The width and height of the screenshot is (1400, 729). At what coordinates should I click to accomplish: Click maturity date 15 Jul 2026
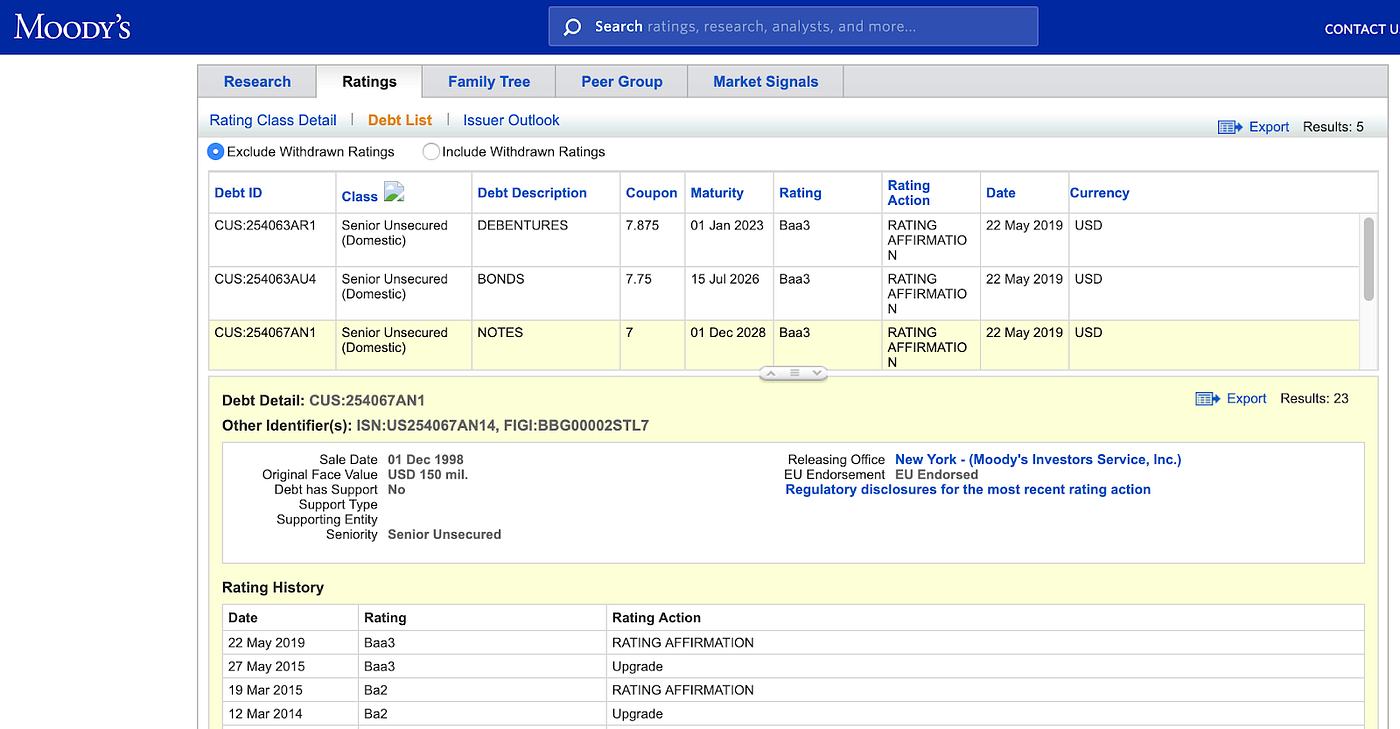pyautogui.click(x=726, y=280)
